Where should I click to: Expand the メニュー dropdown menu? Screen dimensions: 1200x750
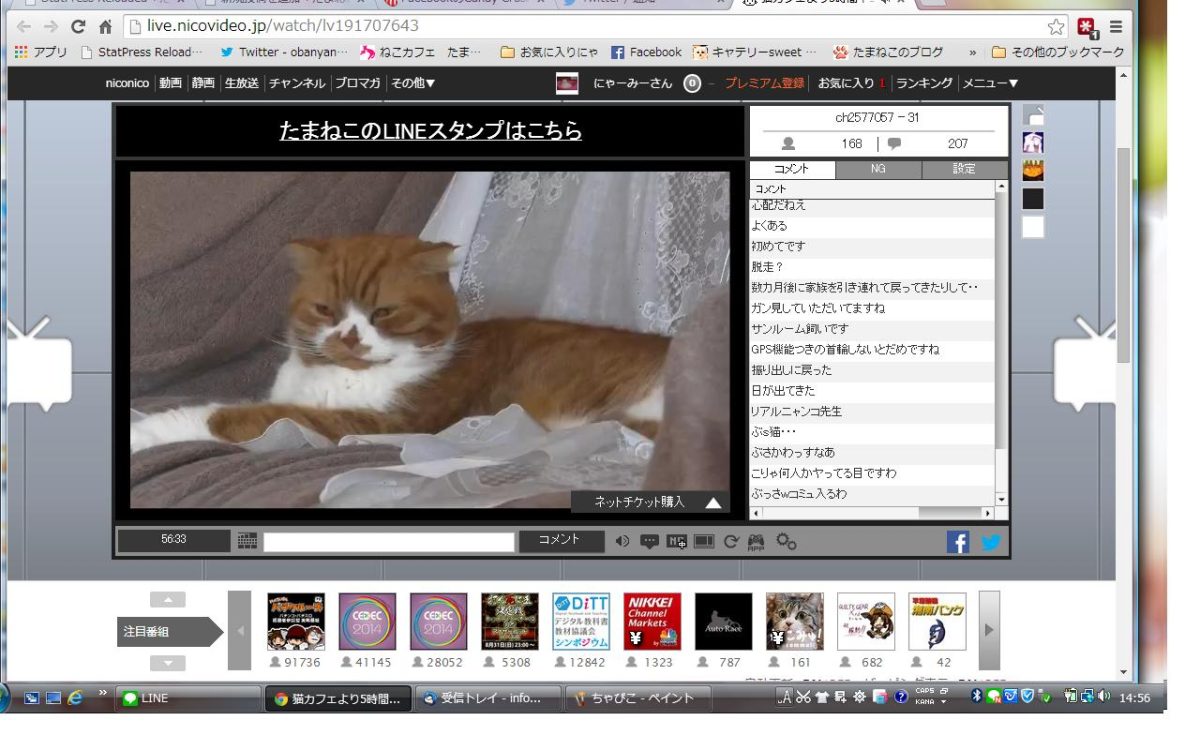[990, 83]
